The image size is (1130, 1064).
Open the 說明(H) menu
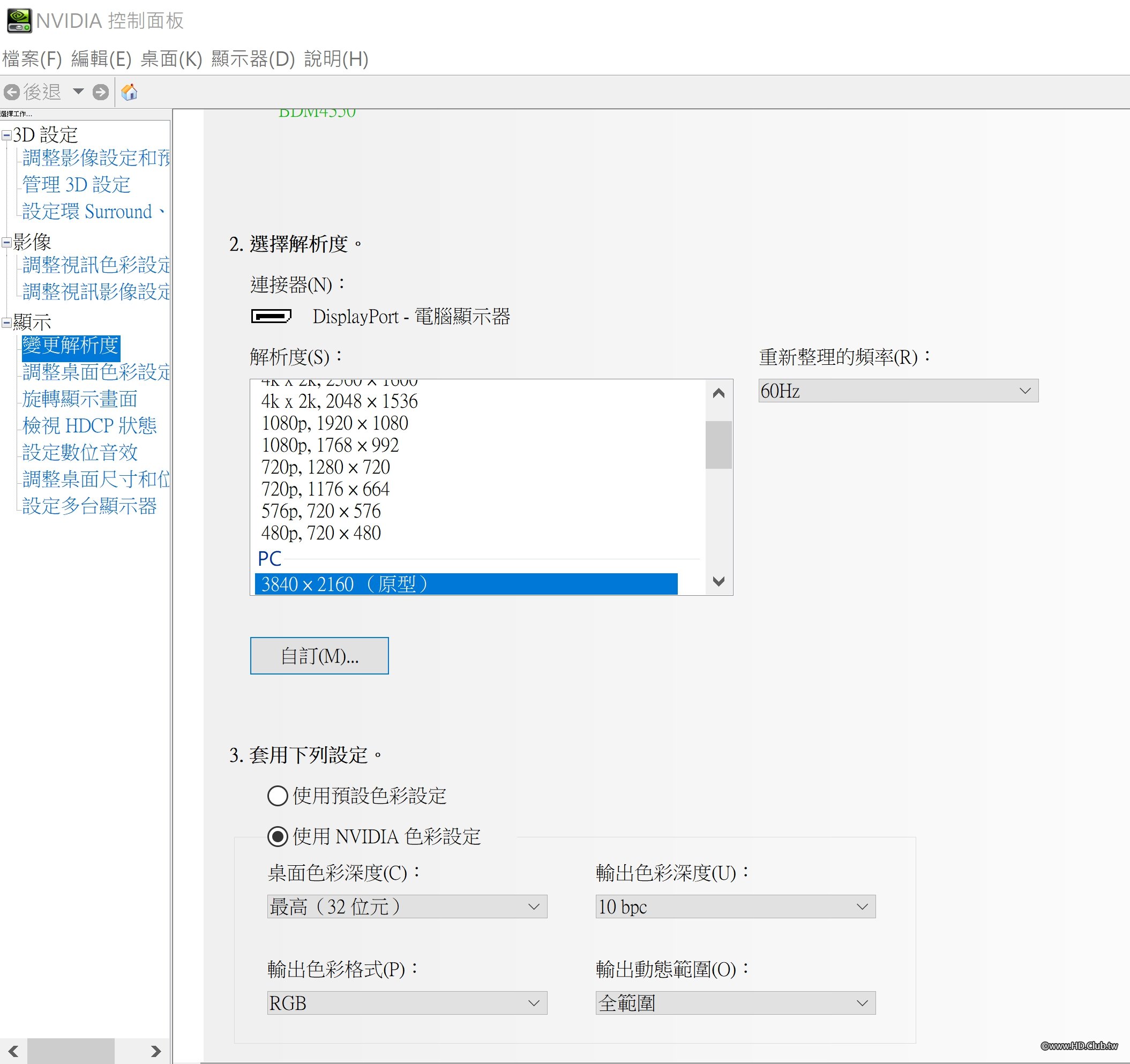(x=336, y=58)
